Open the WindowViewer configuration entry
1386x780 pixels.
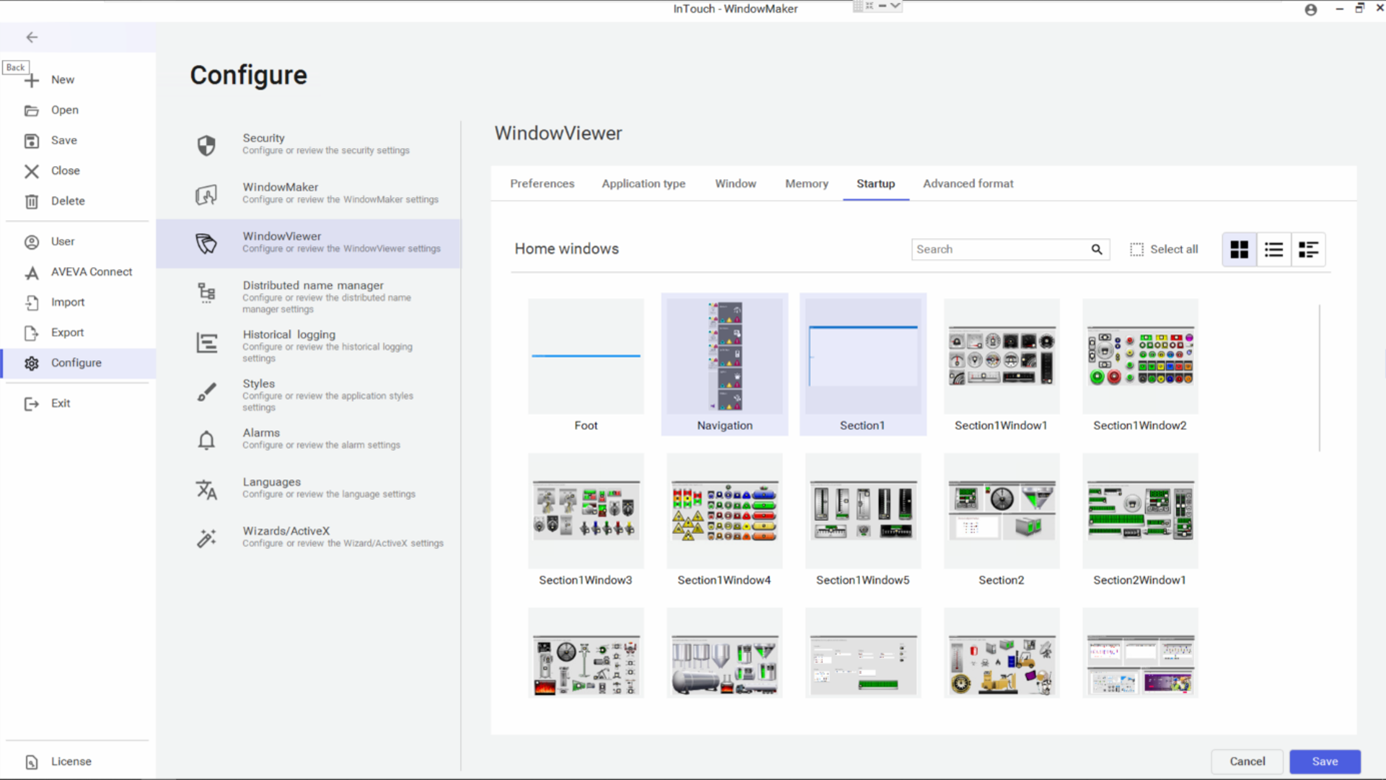point(309,243)
